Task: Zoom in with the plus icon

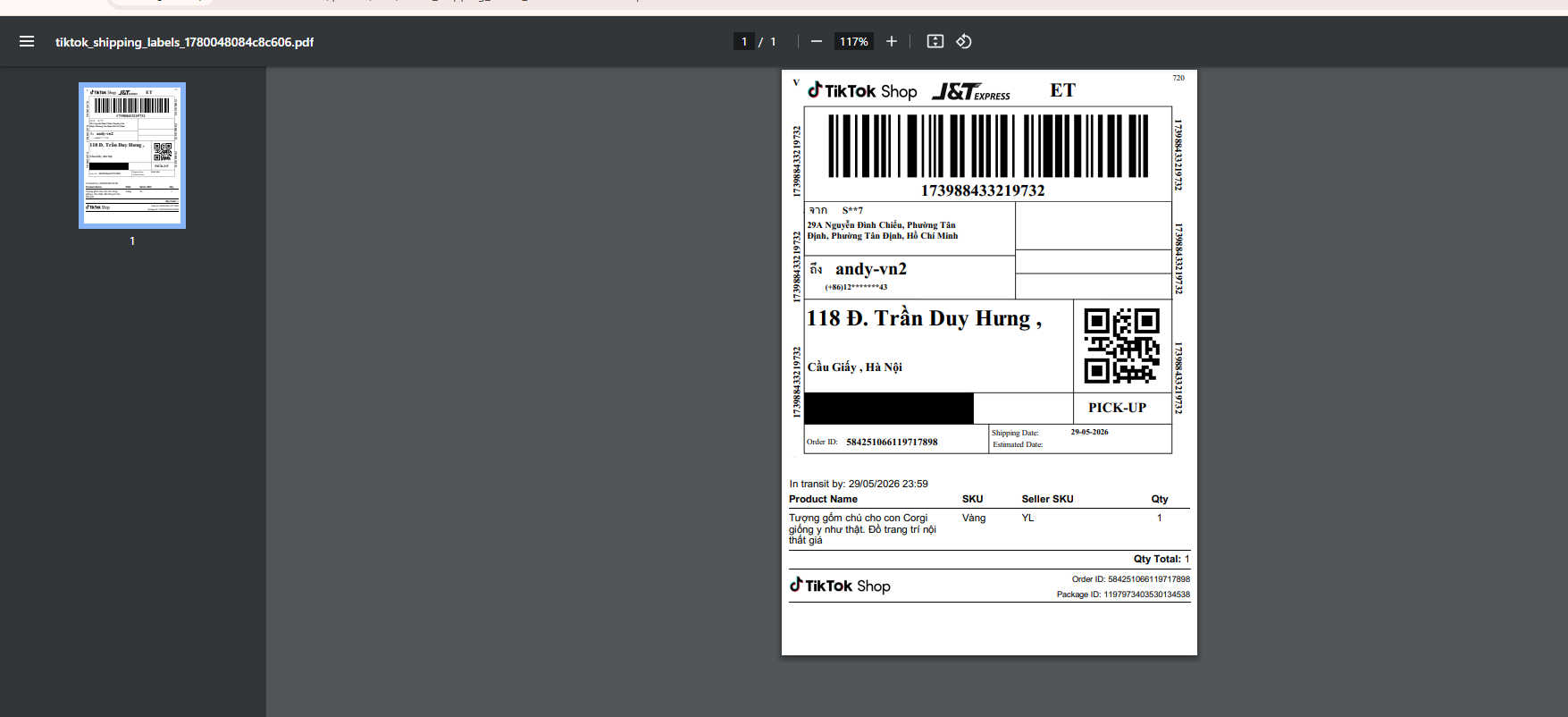Action: (x=891, y=41)
